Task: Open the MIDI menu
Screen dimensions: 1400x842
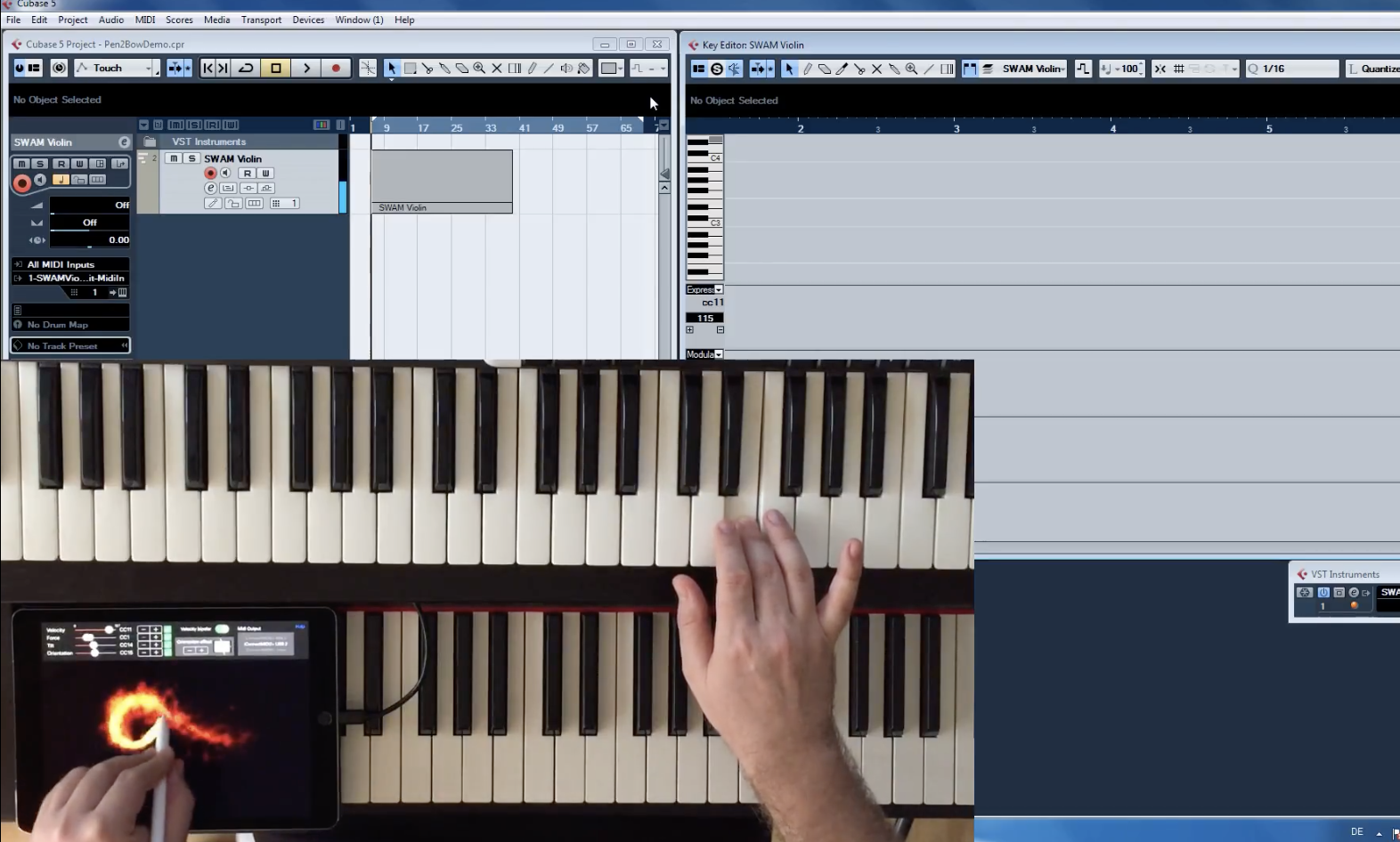Action: pyautogui.click(x=145, y=20)
